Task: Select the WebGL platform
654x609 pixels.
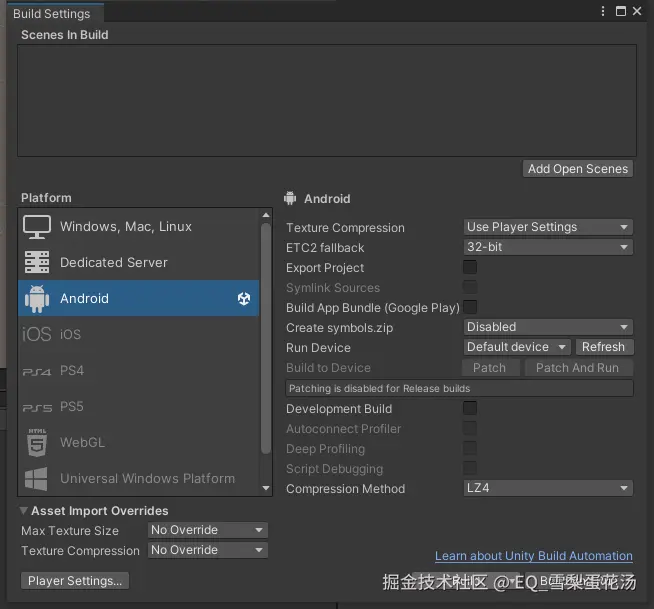Action: (x=138, y=442)
